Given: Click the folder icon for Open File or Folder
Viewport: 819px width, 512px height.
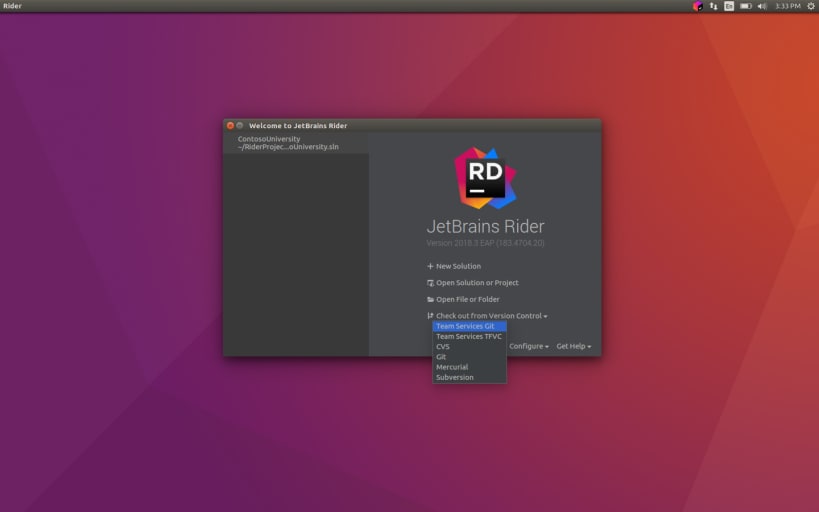Looking at the screenshot, I should click(430, 299).
